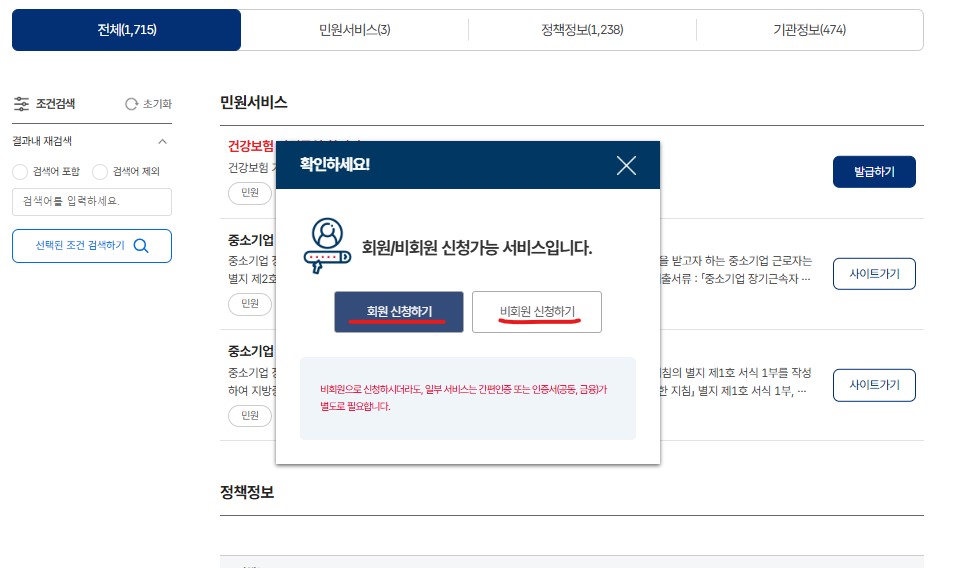Click the 비회원 신청하기 button
The height and width of the screenshot is (568, 963).
point(537,312)
